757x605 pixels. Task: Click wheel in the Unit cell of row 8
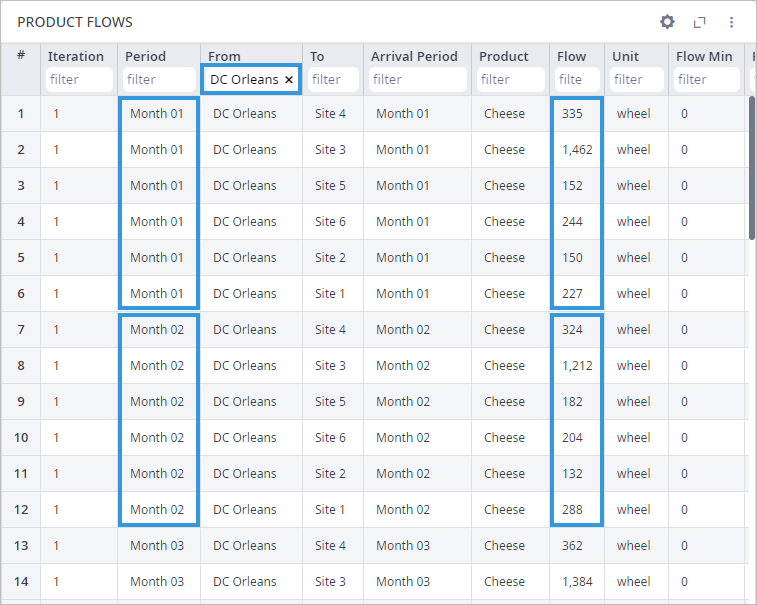[x=633, y=366]
